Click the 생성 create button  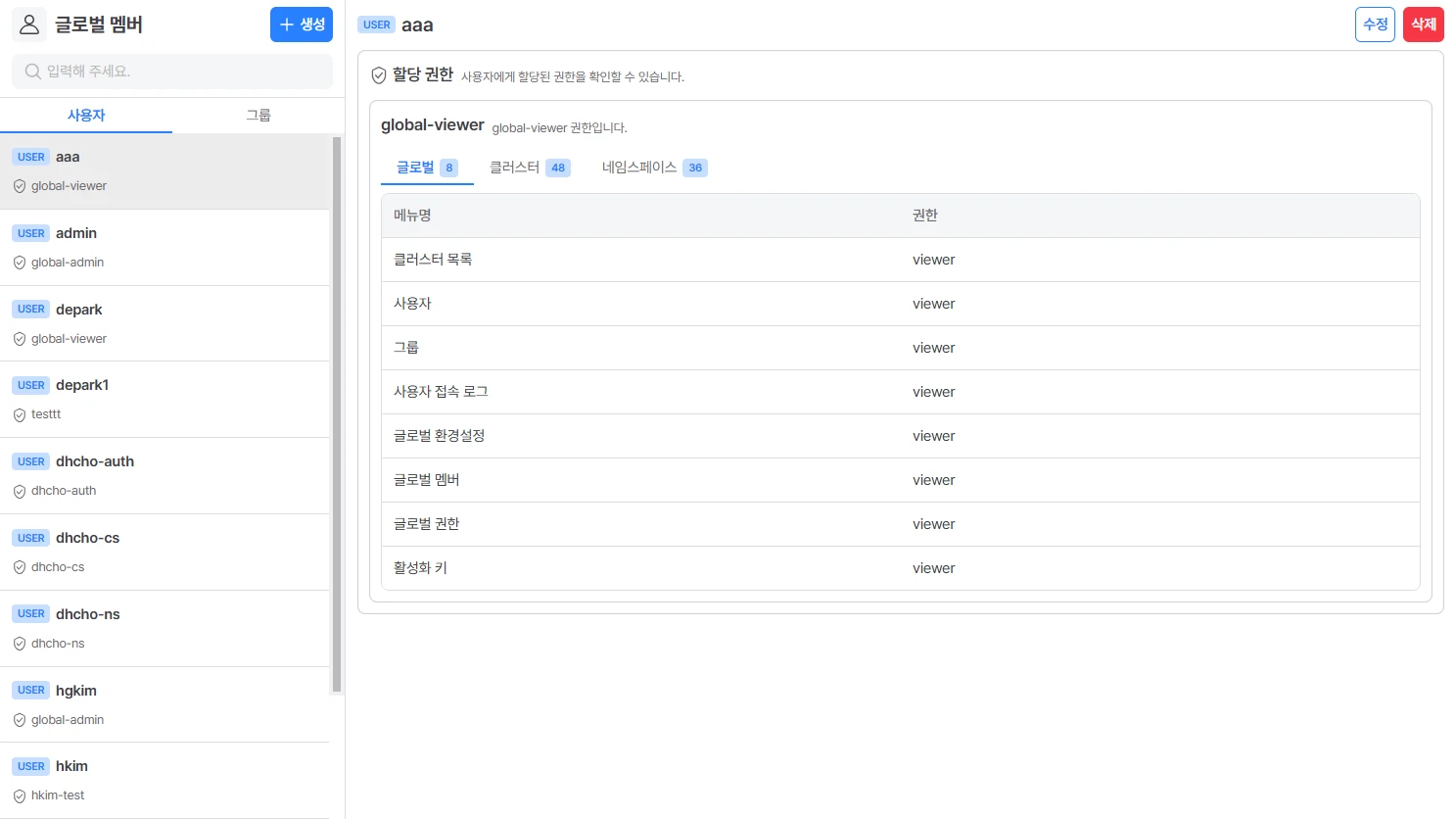pos(302,24)
